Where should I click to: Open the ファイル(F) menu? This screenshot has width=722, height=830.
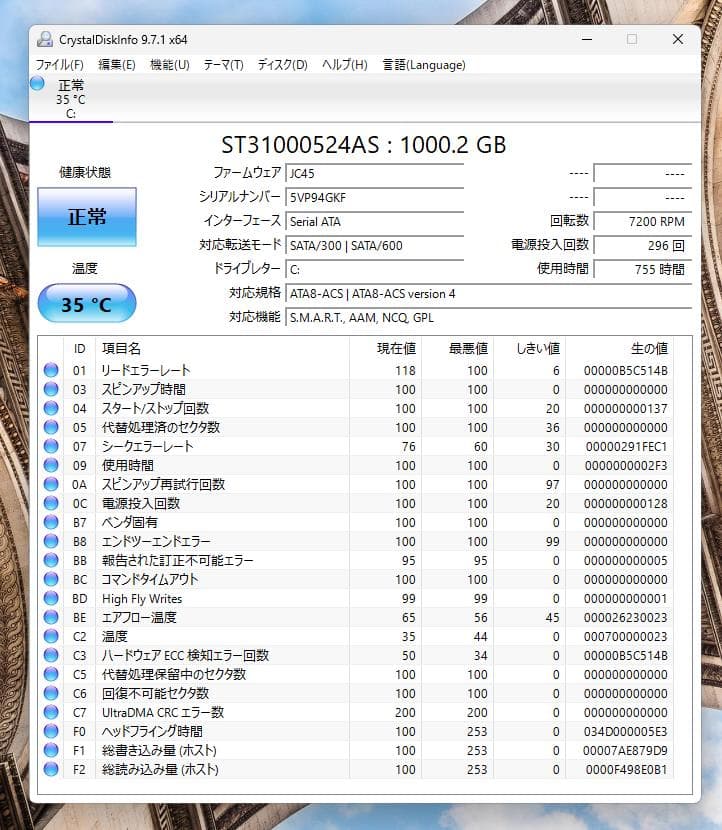coord(59,65)
